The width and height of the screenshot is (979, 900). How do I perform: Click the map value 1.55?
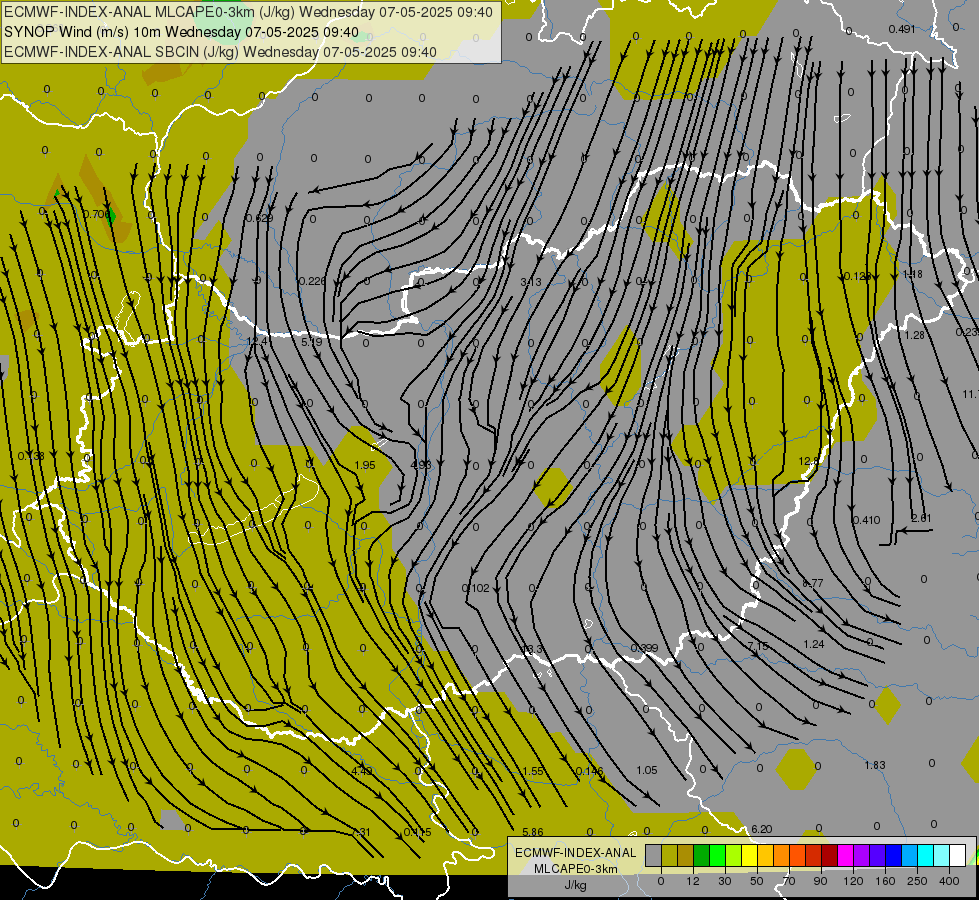pyautogui.click(x=533, y=771)
